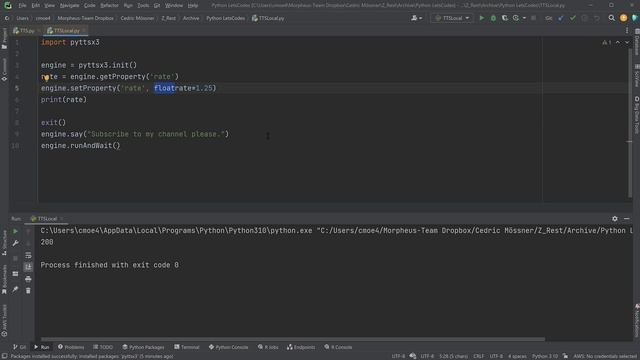Commit changes with the green checkmark
640x360 pixels.
coord(573,18)
